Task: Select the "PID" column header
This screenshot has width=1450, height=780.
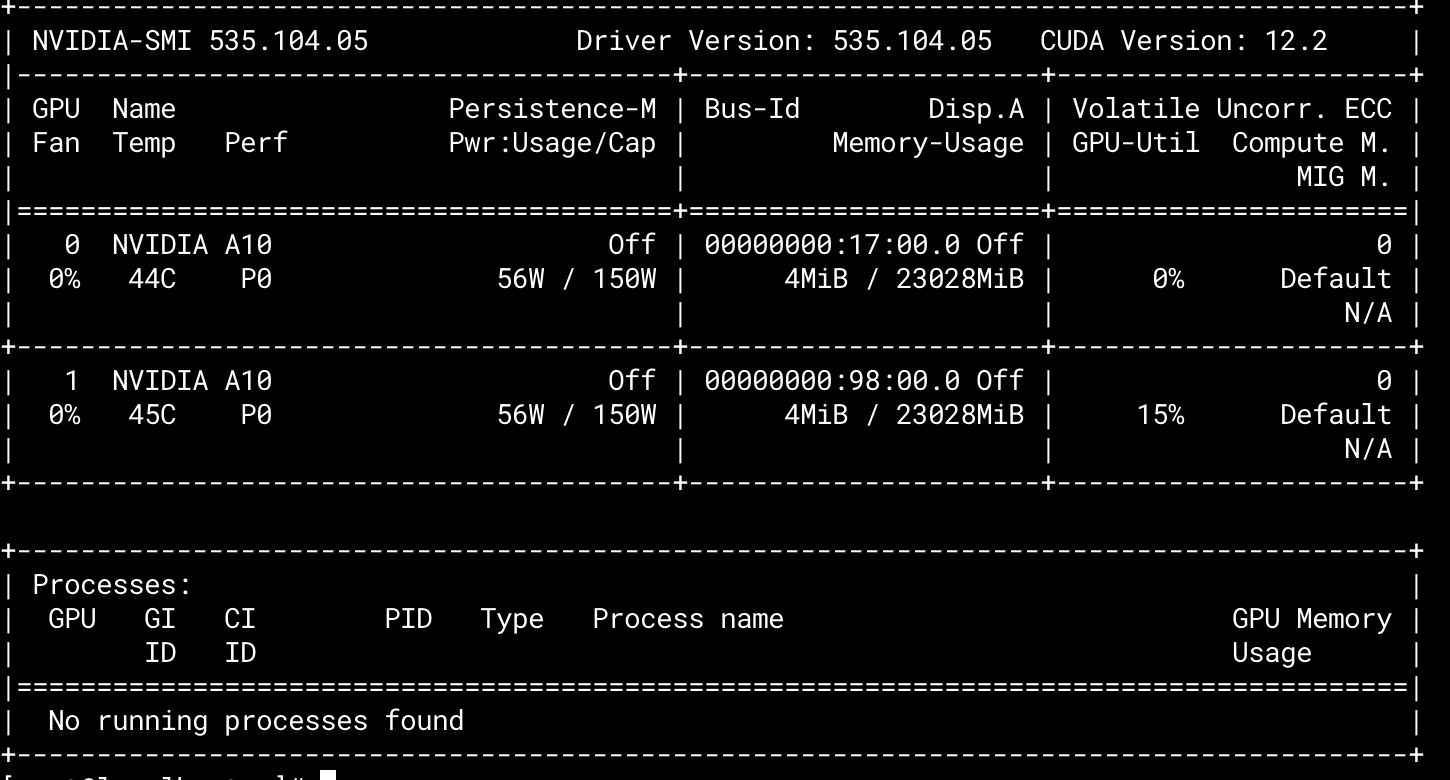Action: [408, 619]
